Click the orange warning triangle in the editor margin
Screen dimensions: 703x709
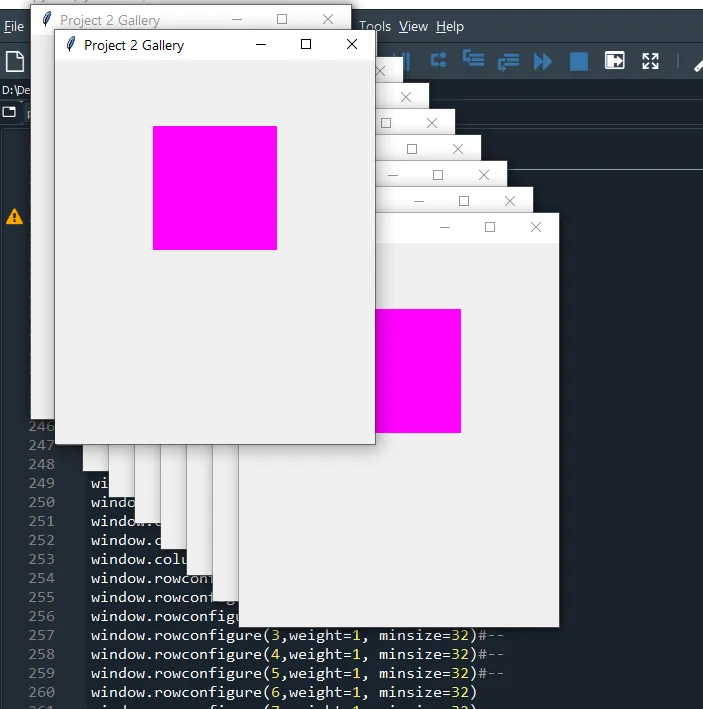[14, 217]
